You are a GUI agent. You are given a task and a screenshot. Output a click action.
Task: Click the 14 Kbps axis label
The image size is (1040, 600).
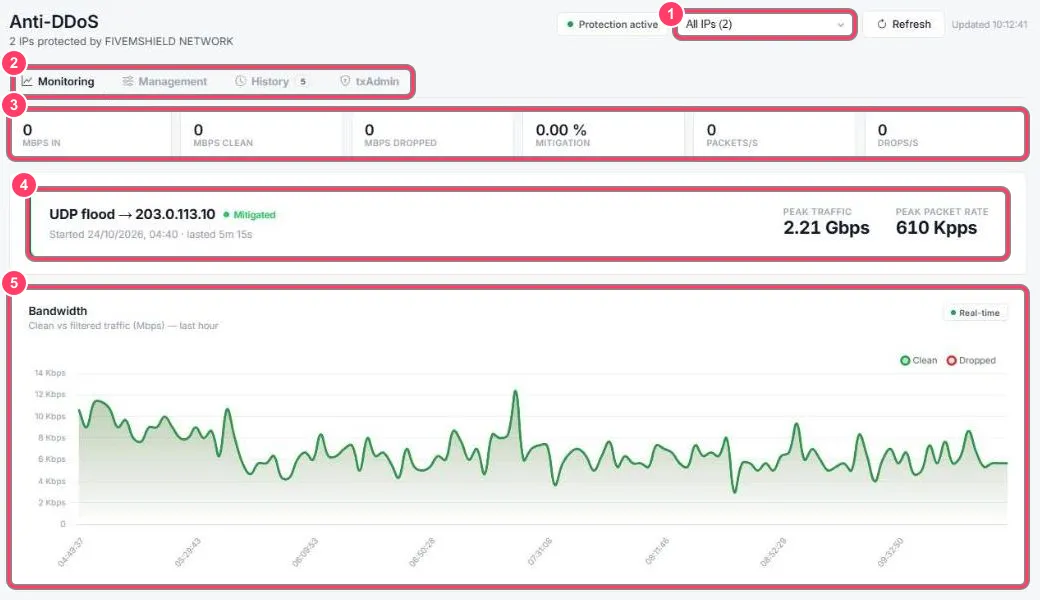[x=50, y=373]
